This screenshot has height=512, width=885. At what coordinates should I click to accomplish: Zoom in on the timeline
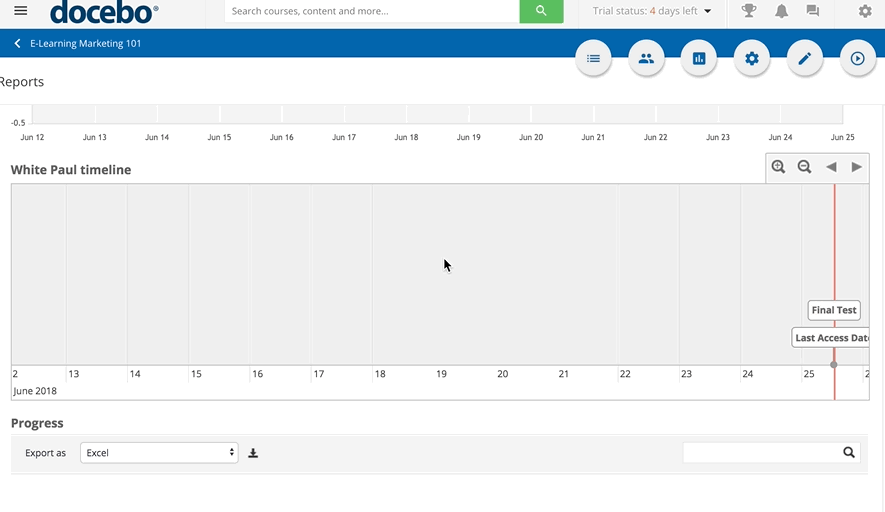coord(778,167)
